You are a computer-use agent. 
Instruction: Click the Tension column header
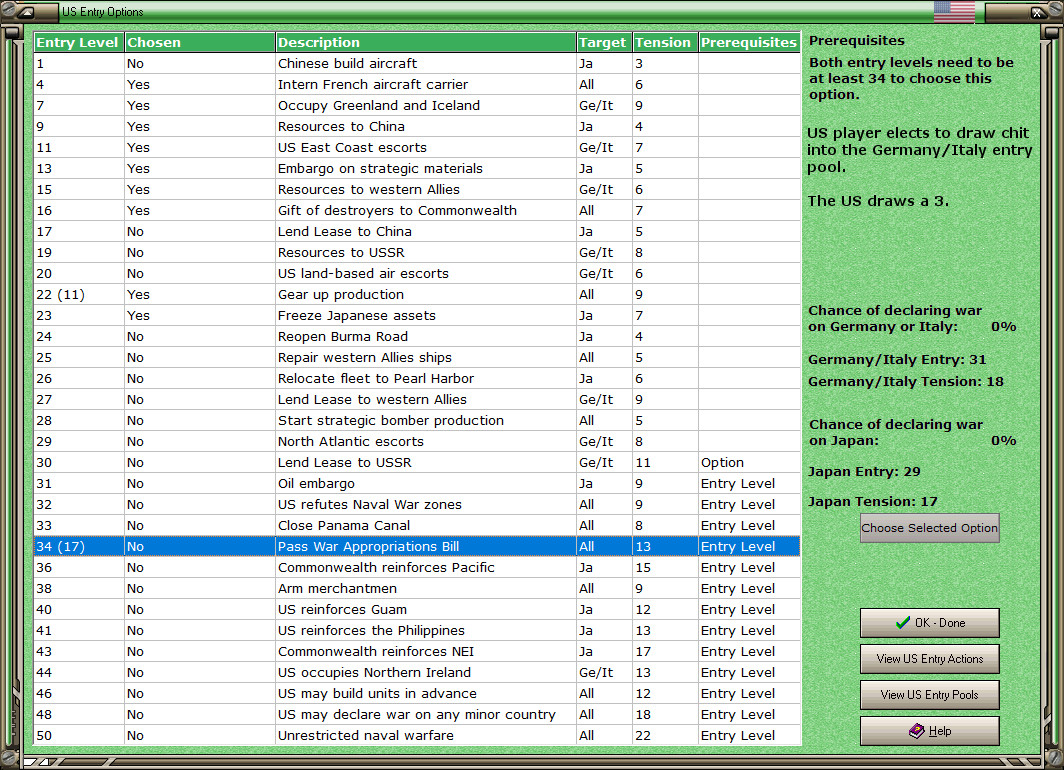(666, 42)
